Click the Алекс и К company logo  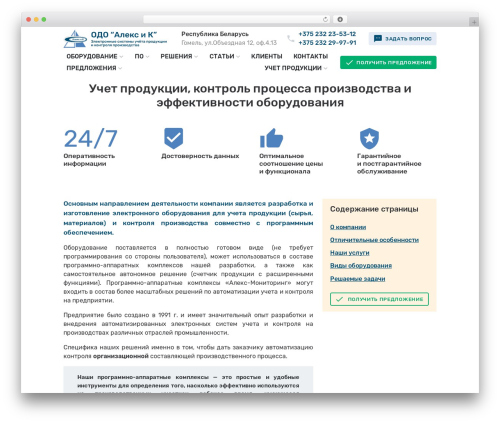pos(75,39)
